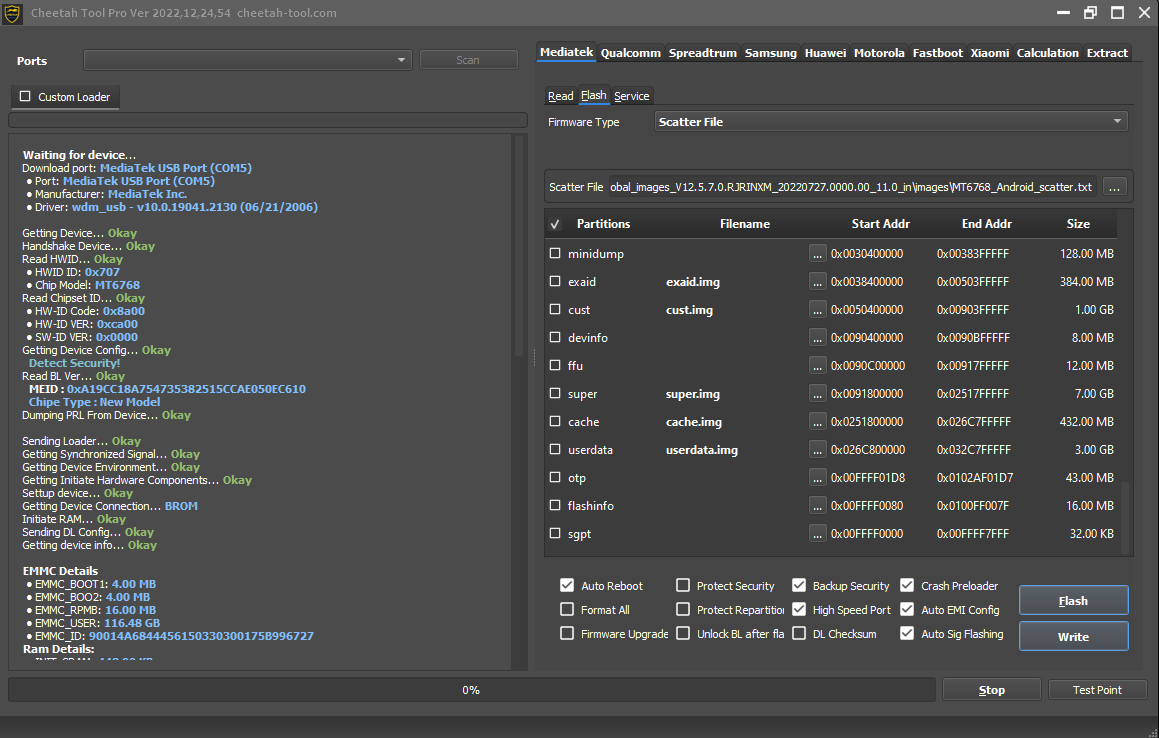Screen dimensions: 1159x738
Task: Select the super.img filename cell
Action: (x=693, y=394)
